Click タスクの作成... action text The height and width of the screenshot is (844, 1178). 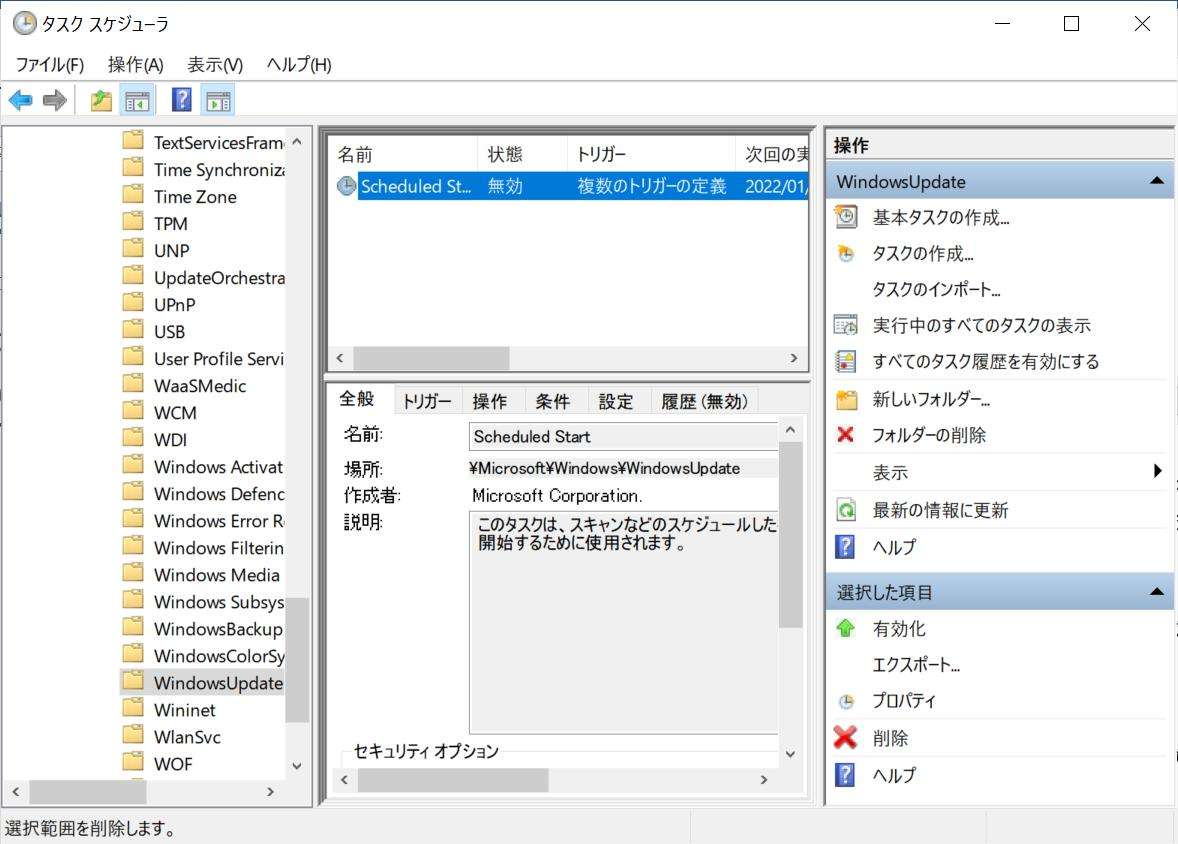pyautogui.click(x=923, y=253)
